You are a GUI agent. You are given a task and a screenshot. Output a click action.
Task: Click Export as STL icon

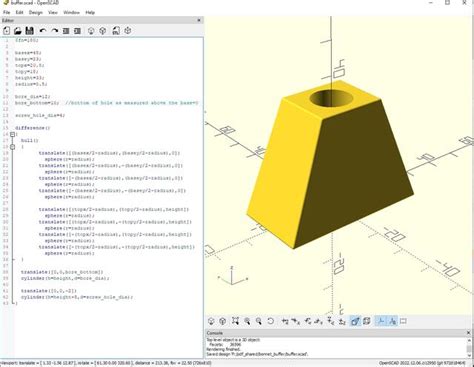116,31
